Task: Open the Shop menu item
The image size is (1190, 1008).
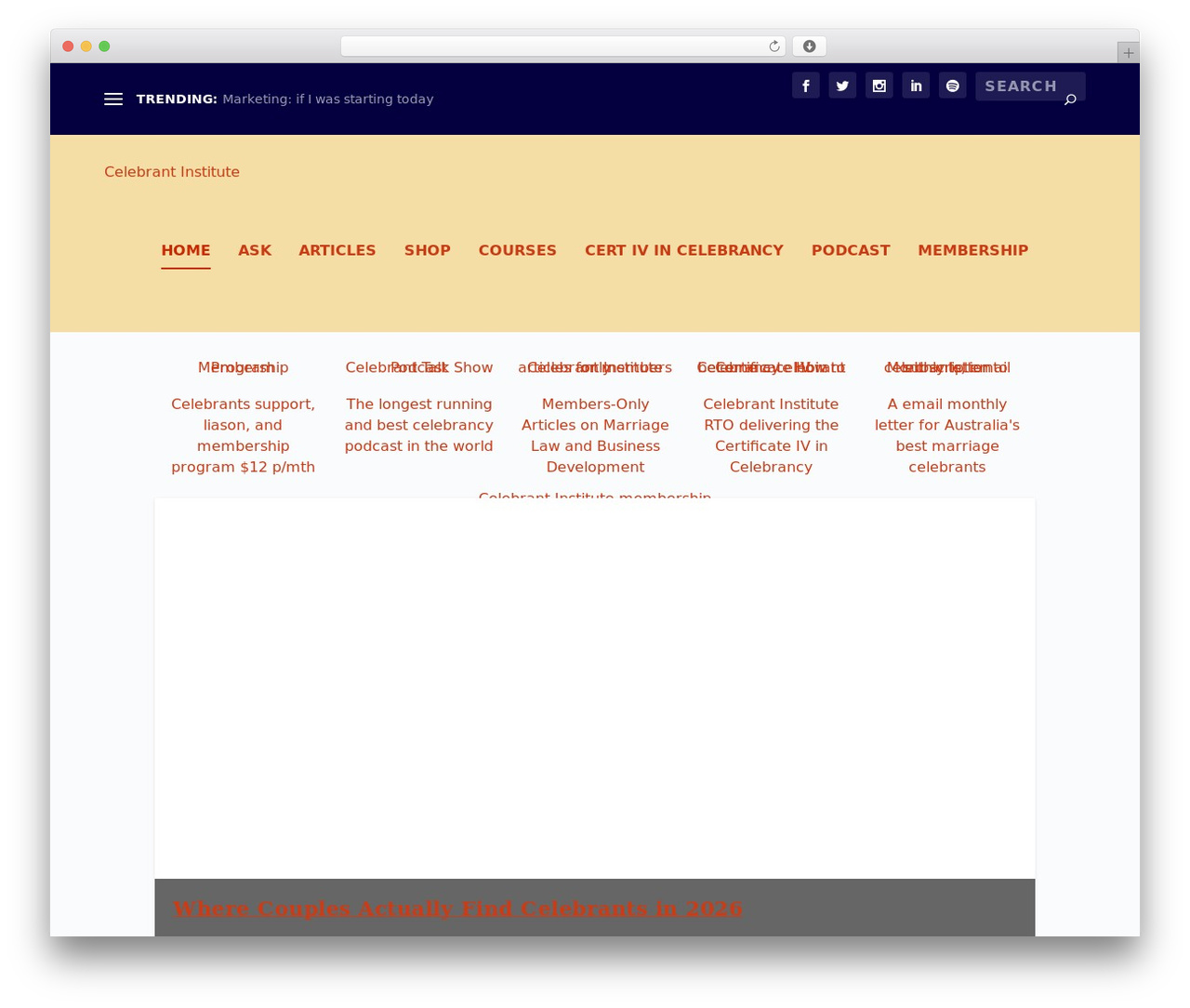Action: click(x=428, y=250)
